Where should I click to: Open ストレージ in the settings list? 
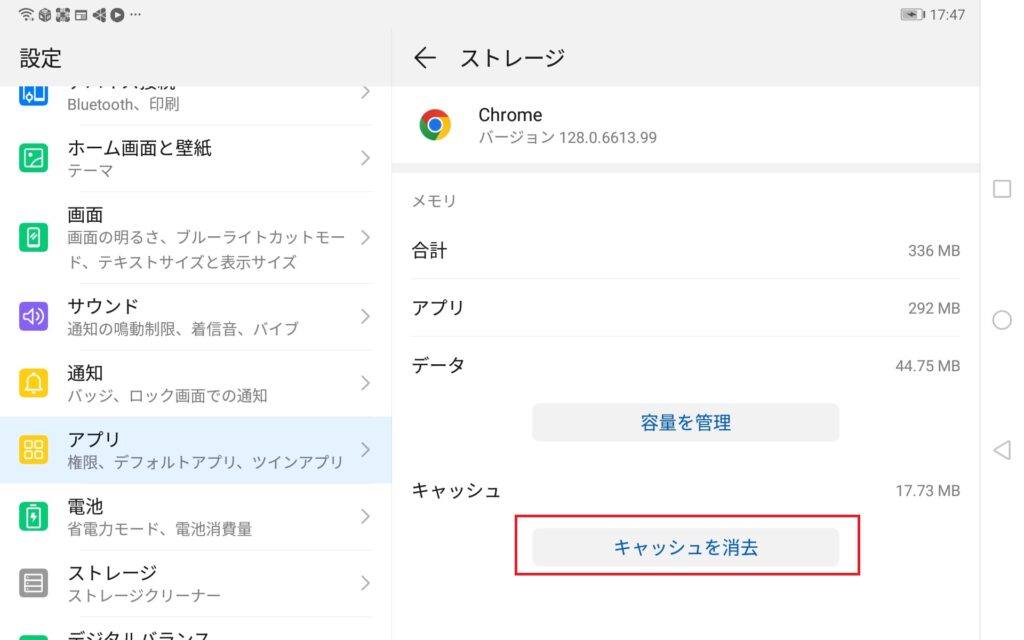(196, 583)
